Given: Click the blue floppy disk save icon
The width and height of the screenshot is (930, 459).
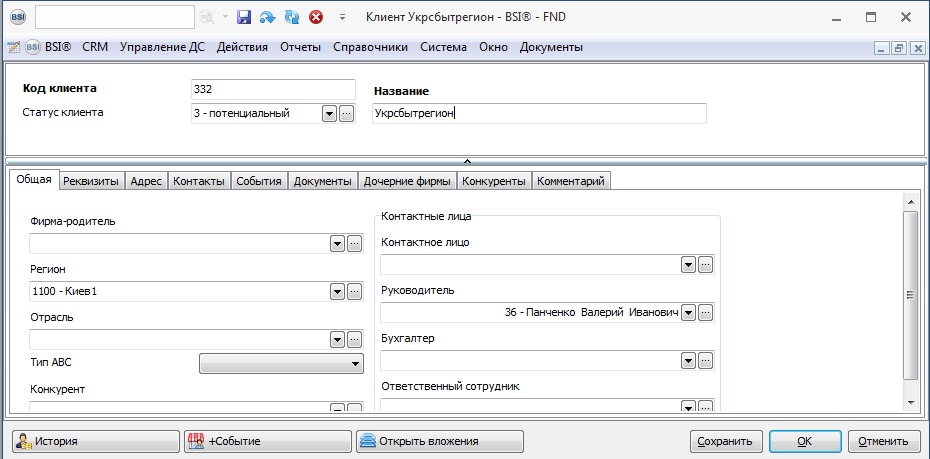Looking at the screenshot, I should 243,17.
